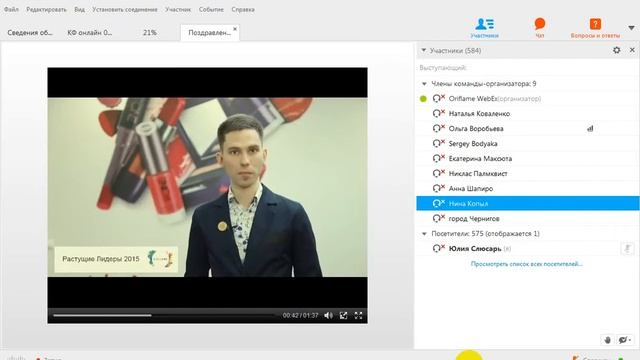Image resolution: width=640 pixels, height=360 pixels.
Task: Close the Участники panel
Action: click(632, 50)
